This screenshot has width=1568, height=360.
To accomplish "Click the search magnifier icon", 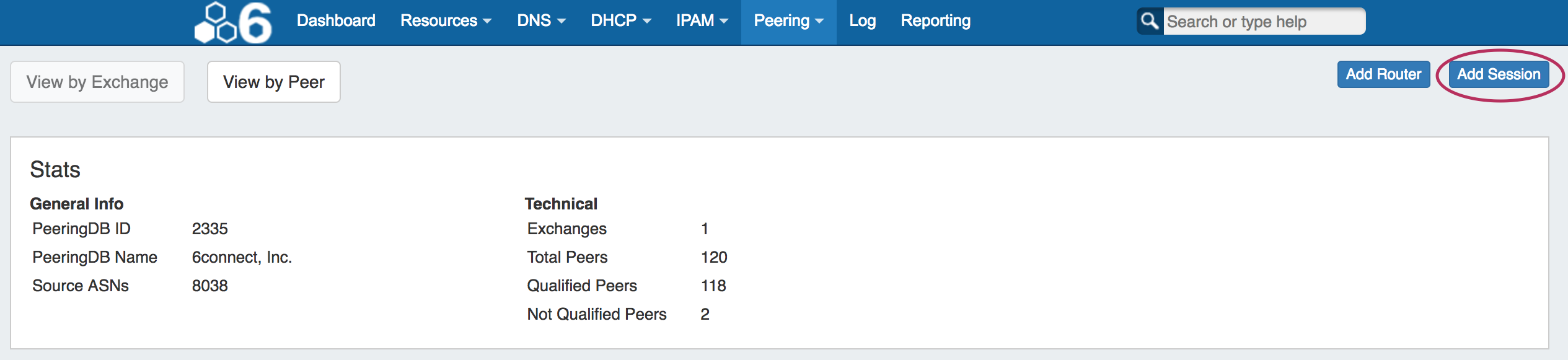I will [1150, 21].
